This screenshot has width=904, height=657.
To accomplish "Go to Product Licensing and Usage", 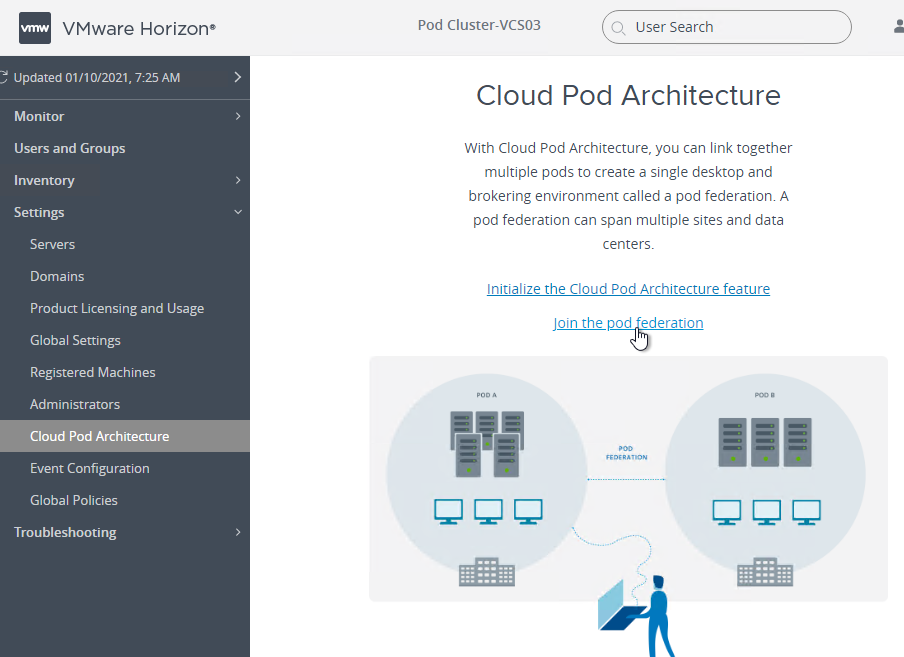I will [117, 308].
